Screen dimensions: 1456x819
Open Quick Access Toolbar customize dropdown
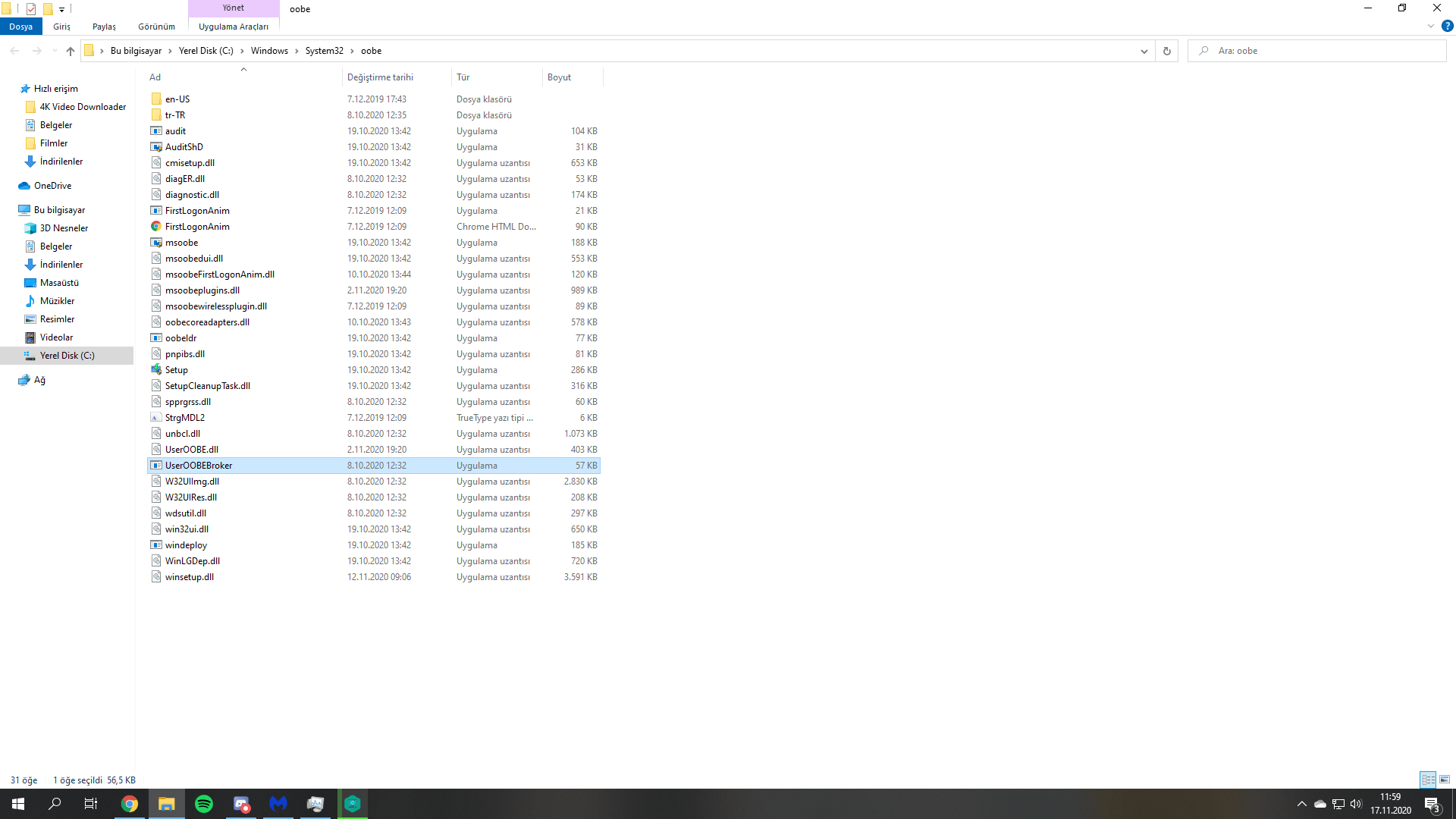pos(62,9)
